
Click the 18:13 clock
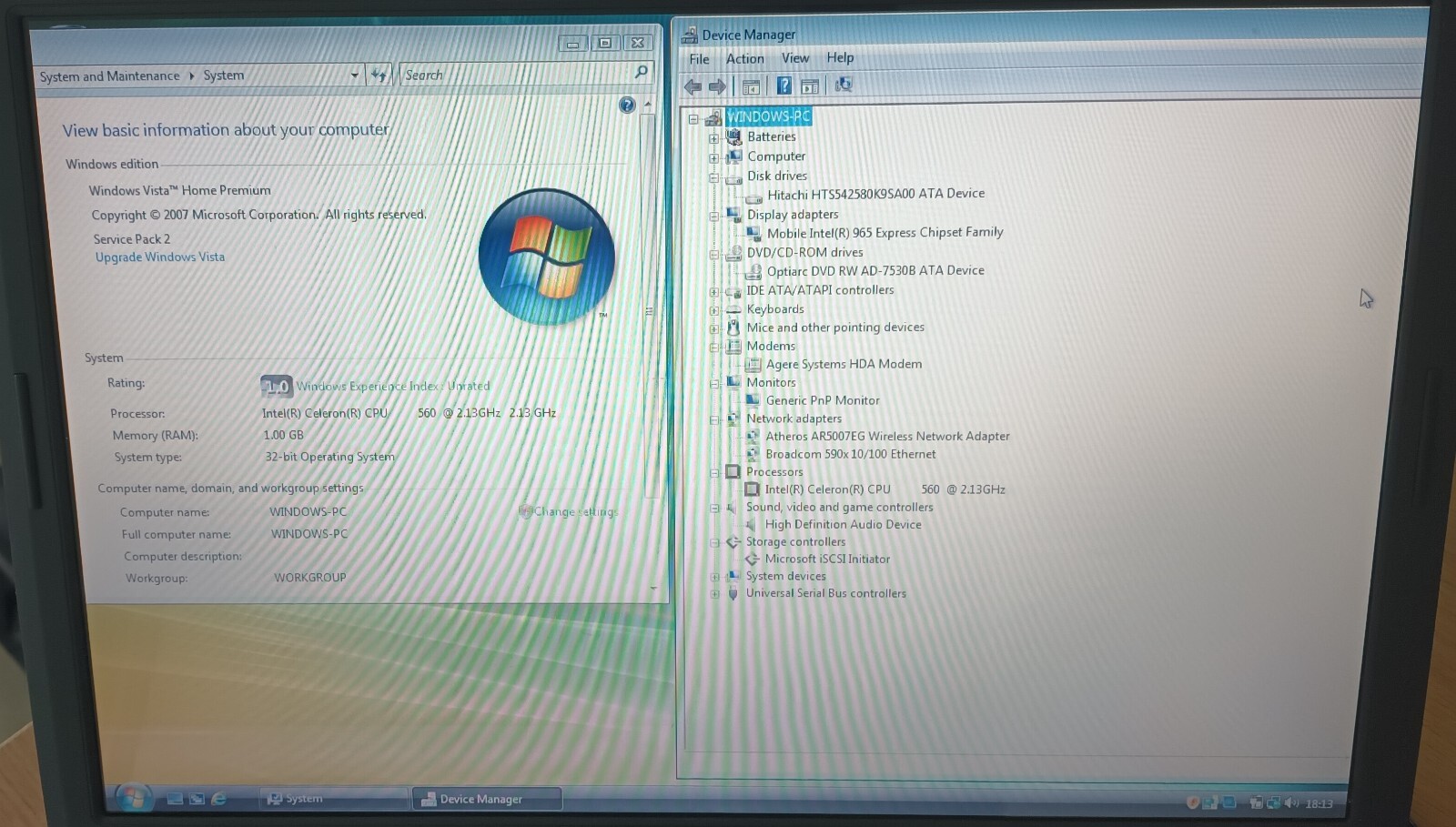click(1319, 803)
